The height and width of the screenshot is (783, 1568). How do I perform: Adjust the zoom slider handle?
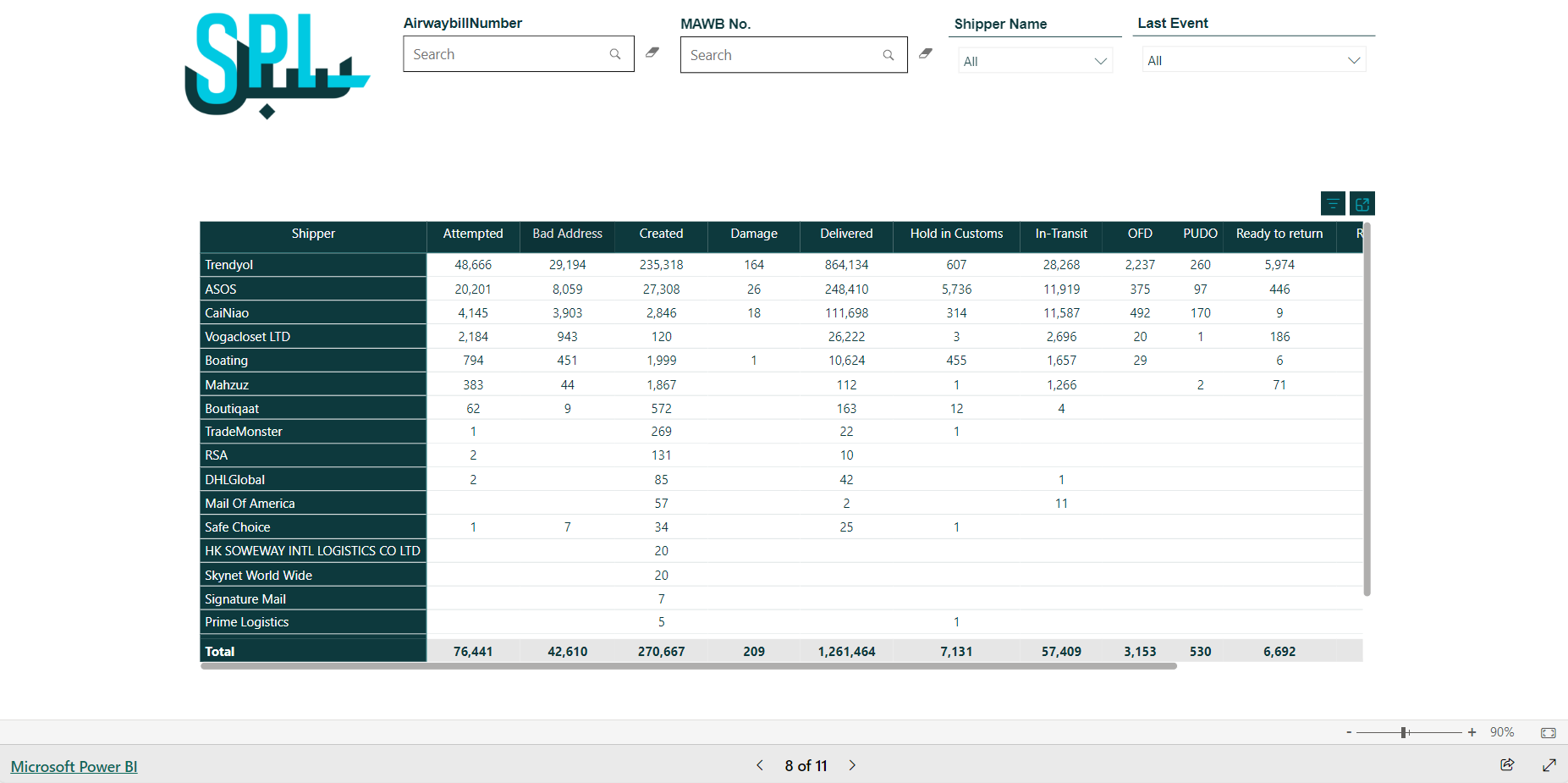pyautogui.click(x=1404, y=732)
